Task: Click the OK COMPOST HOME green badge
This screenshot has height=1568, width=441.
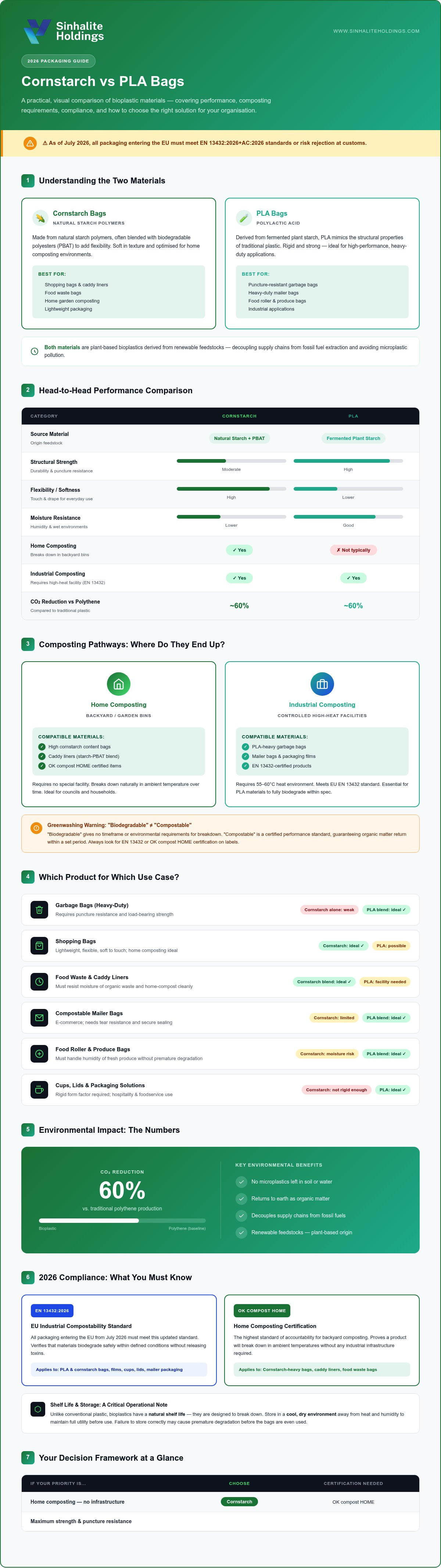Action: tap(262, 1310)
